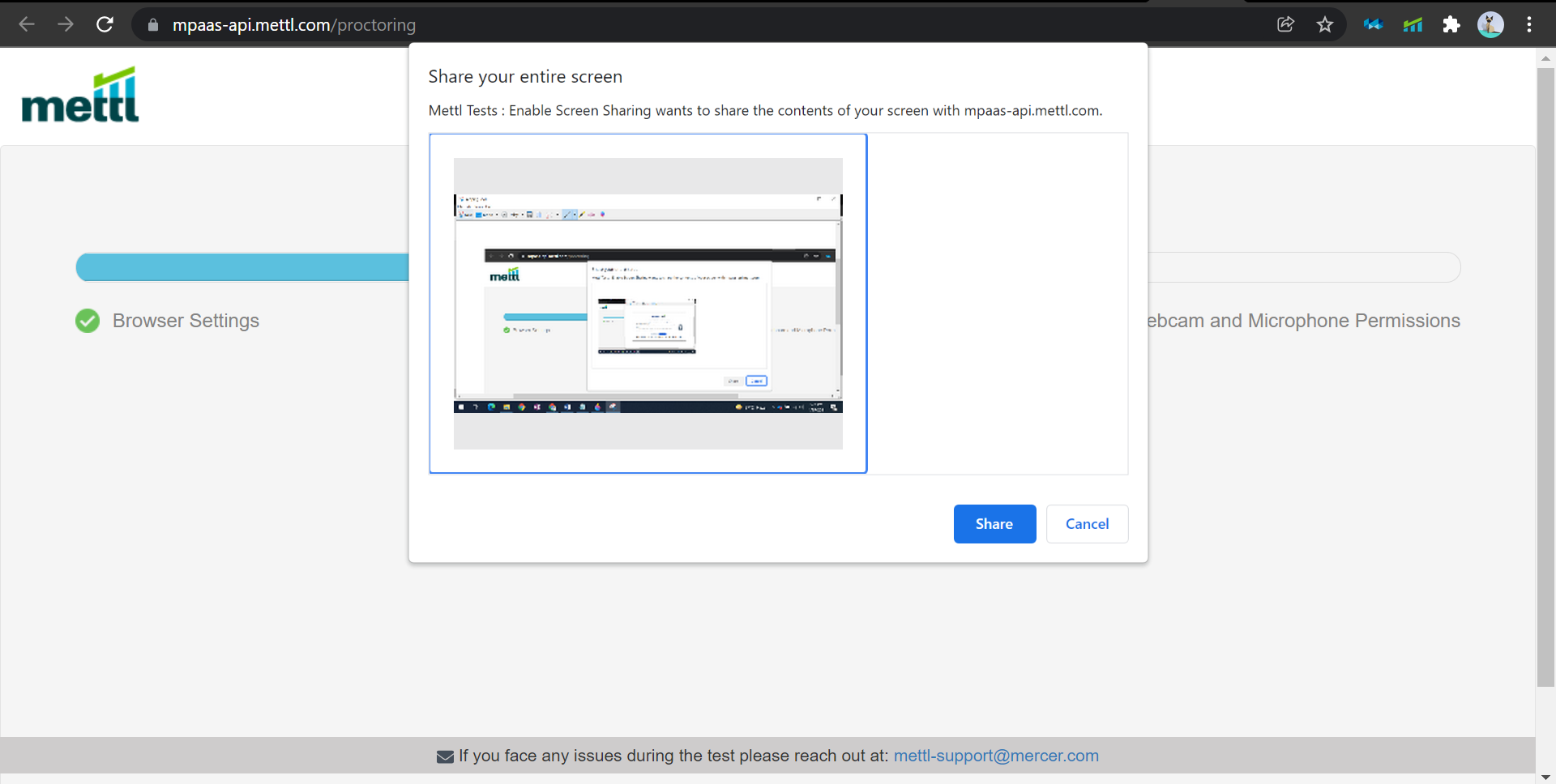1556x784 pixels.
Task: View site info via the padlock icon
Action: [x=152, y=25]
